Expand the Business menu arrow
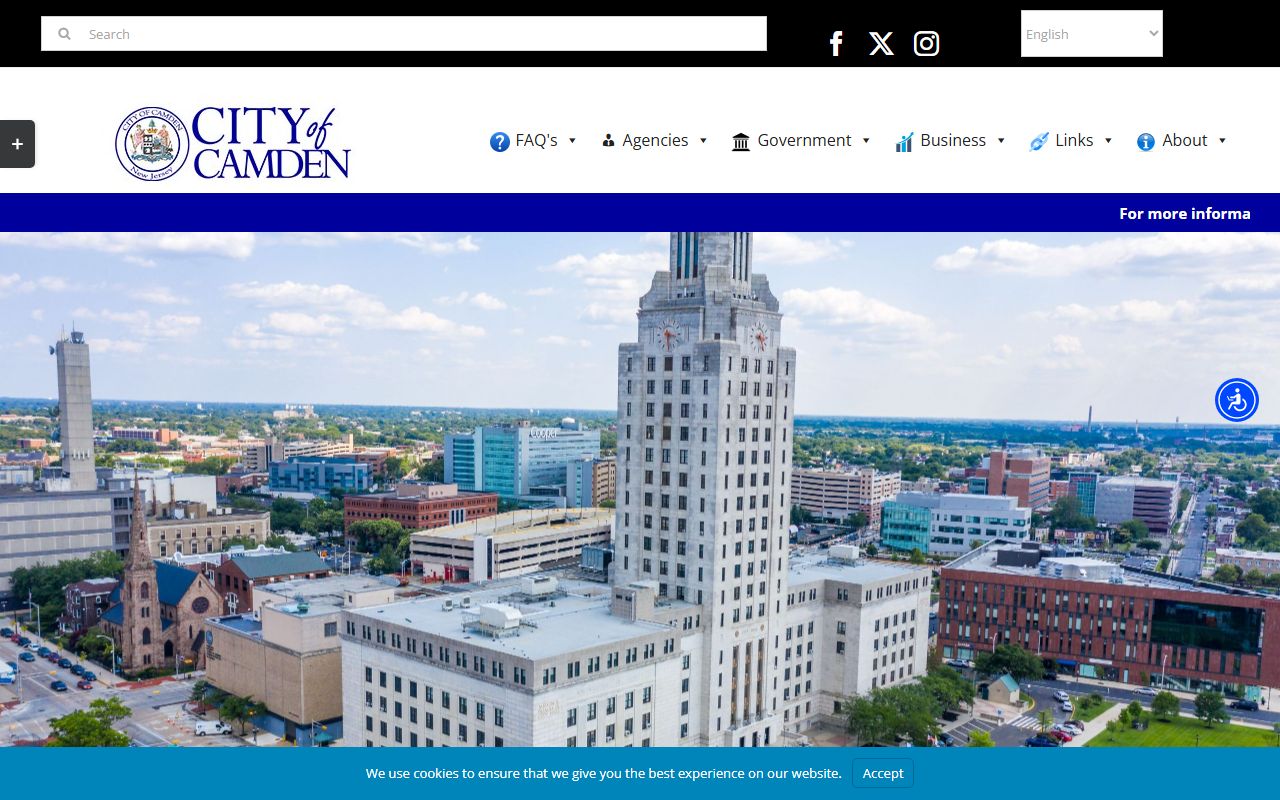This screenshot has height=800, width=1280. click(x=1001, y=141)
